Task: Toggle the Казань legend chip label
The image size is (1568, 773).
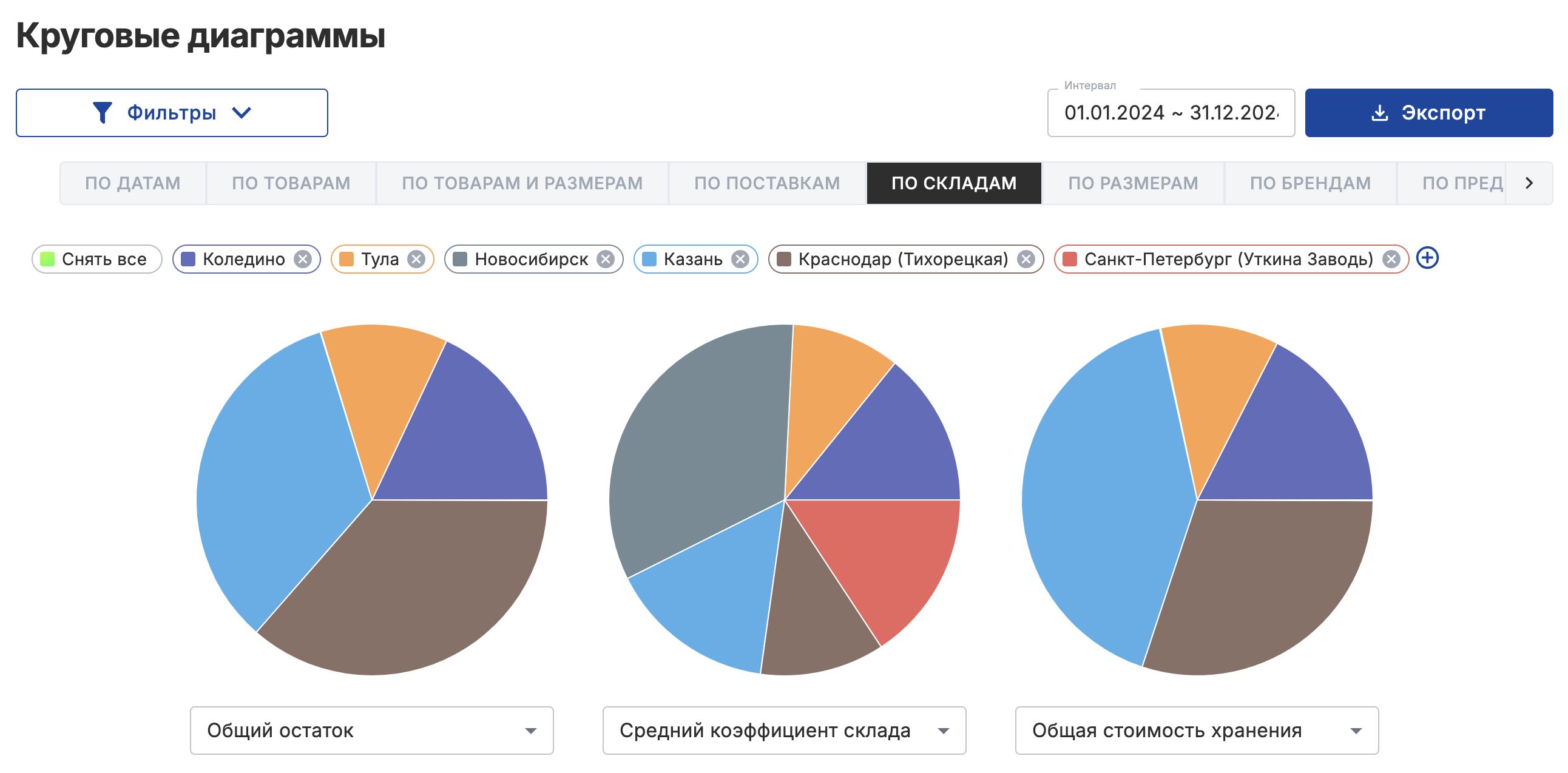Action: click(693, 259)
